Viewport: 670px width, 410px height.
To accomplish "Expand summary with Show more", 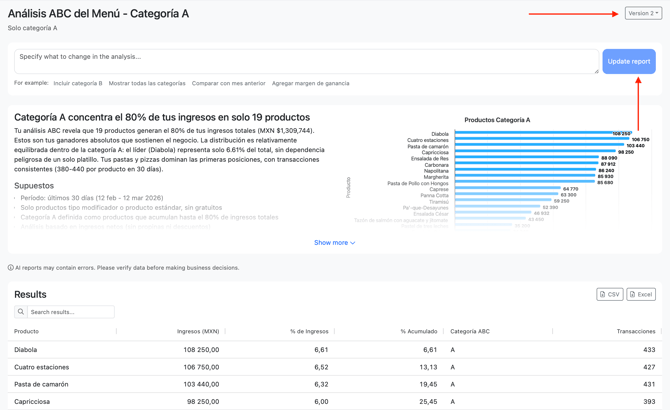I will pyautogui.click(x=331, y=243).
